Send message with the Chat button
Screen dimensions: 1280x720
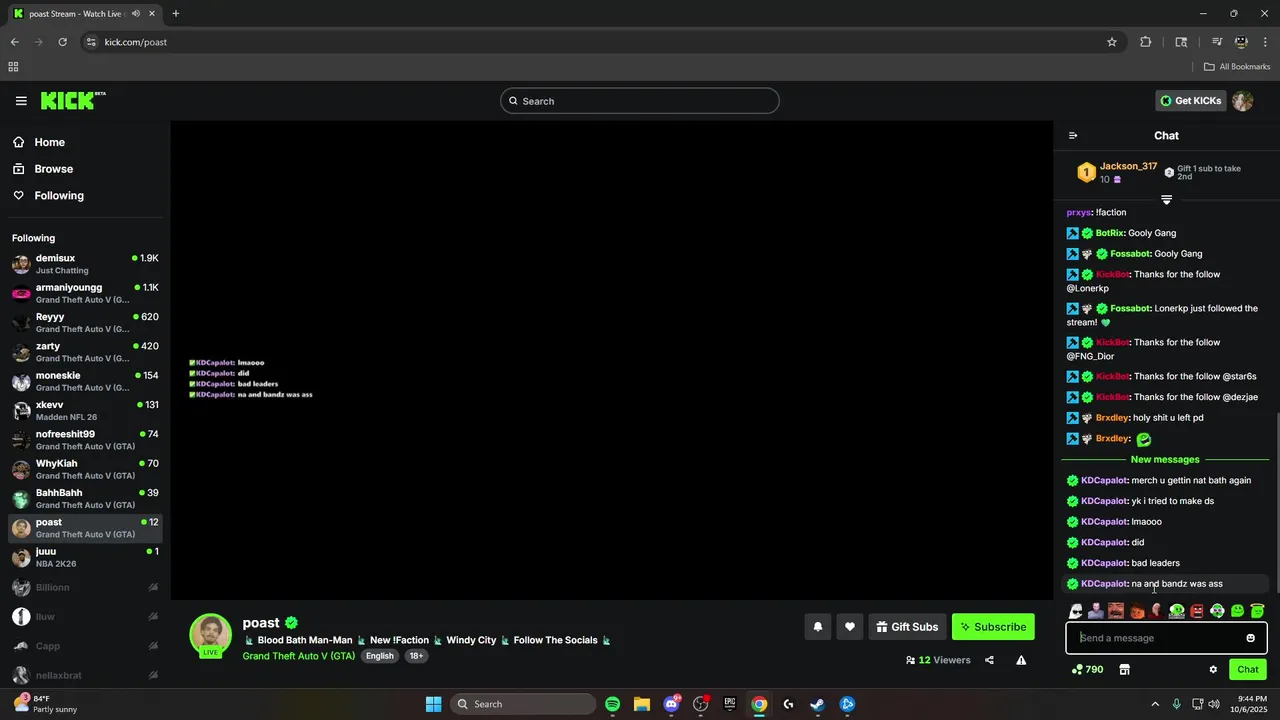[1248, 670]
